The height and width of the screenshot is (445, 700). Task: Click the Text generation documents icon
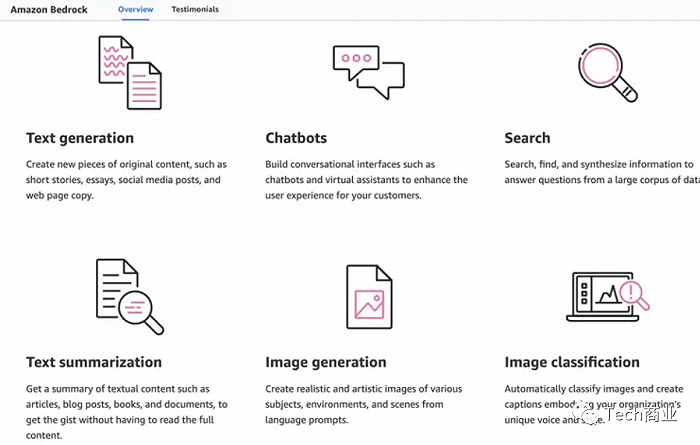click(x=130, y=73)
